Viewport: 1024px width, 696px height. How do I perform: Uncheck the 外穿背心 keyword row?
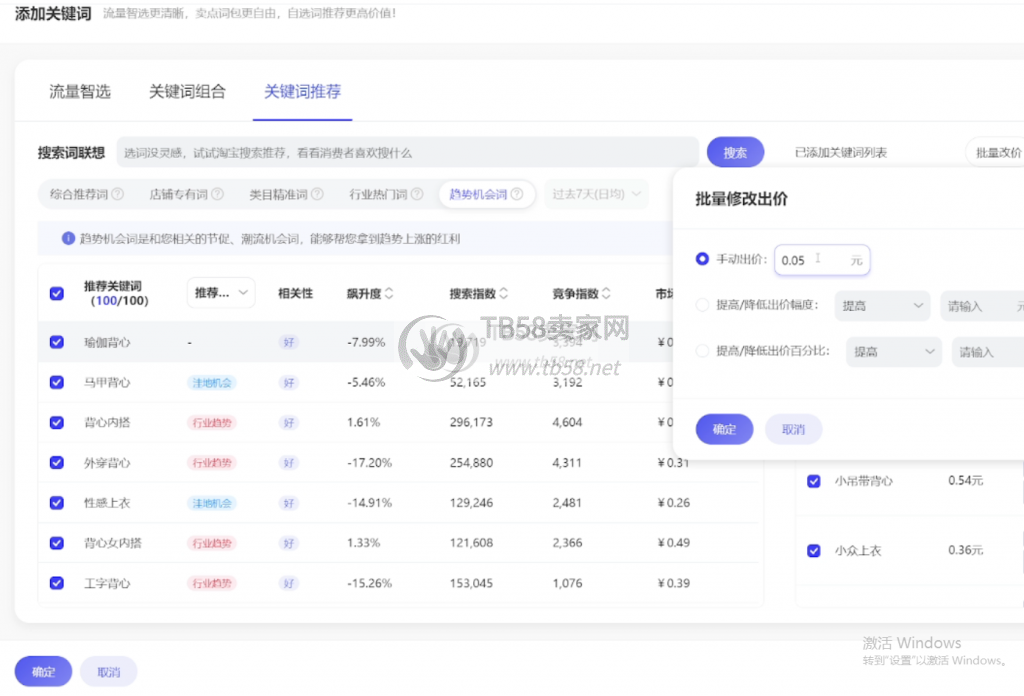57,463
